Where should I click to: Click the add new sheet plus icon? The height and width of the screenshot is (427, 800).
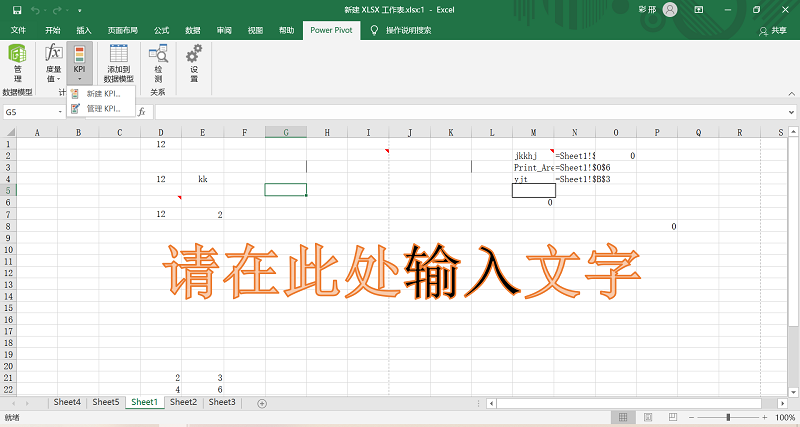pos(262,403)
